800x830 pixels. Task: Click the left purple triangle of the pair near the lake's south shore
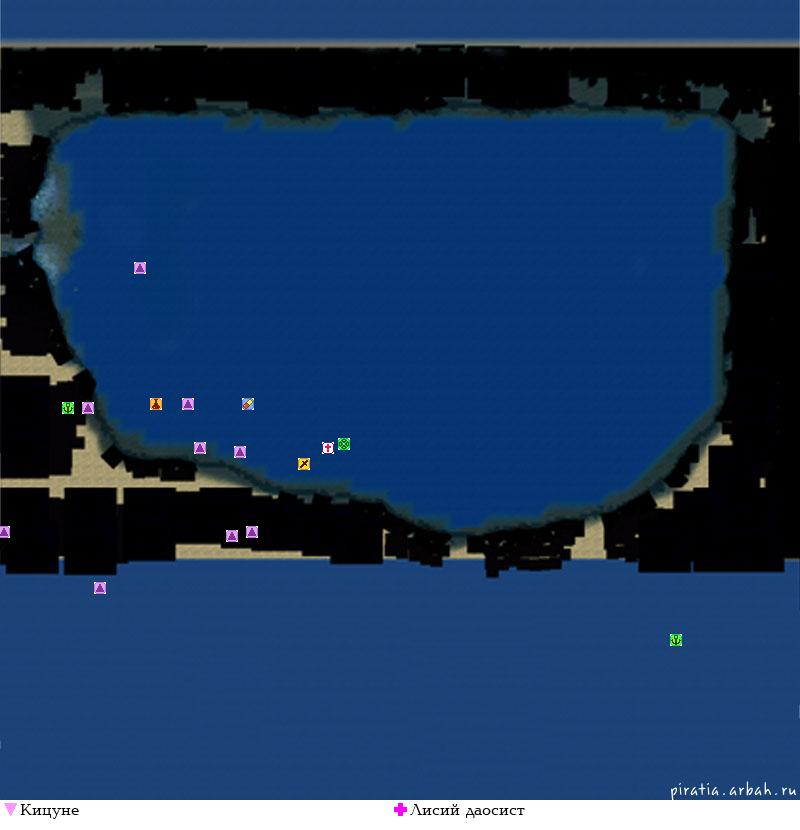coord(200,448)
